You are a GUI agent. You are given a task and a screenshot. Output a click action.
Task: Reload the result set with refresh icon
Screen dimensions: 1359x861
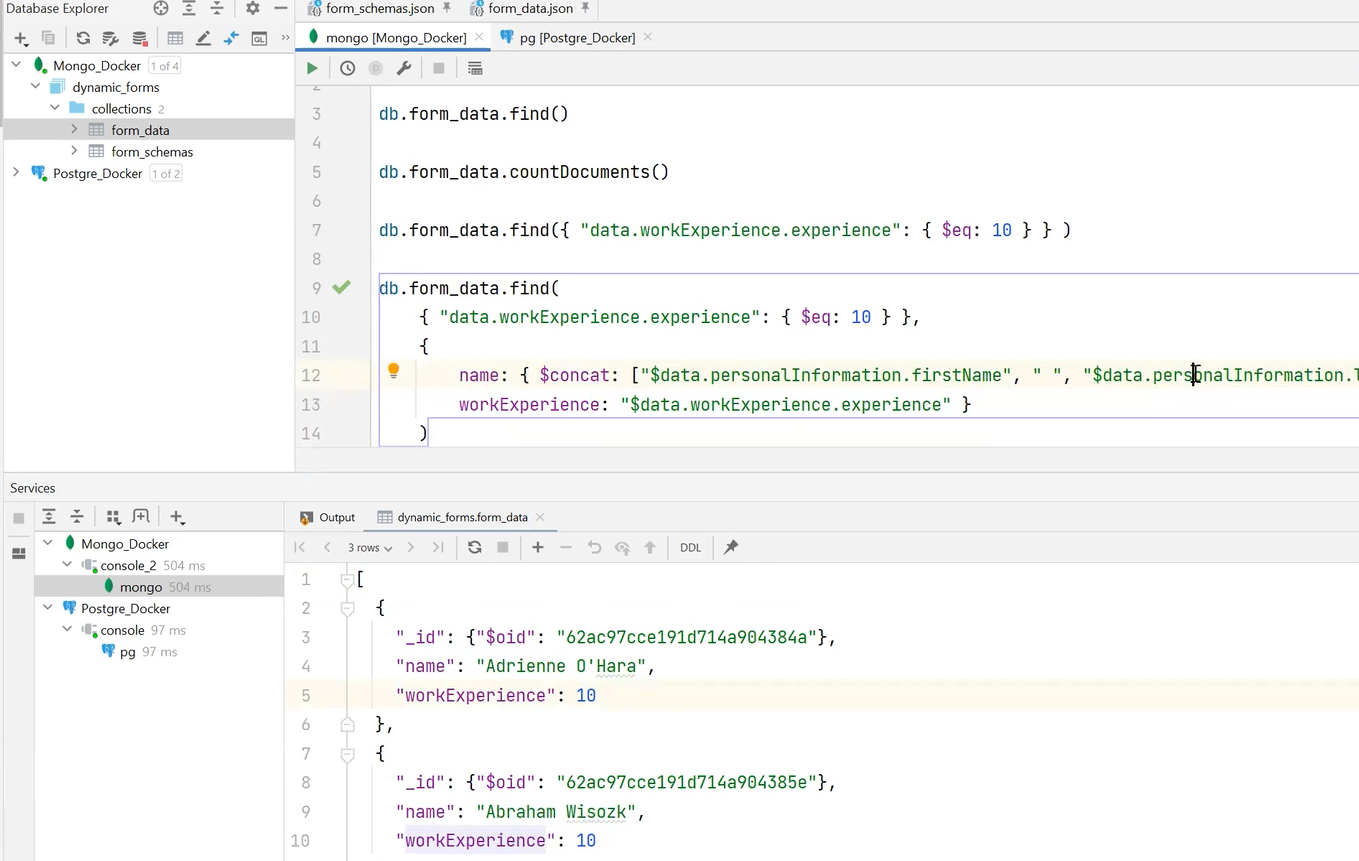(x=475, y=547)
